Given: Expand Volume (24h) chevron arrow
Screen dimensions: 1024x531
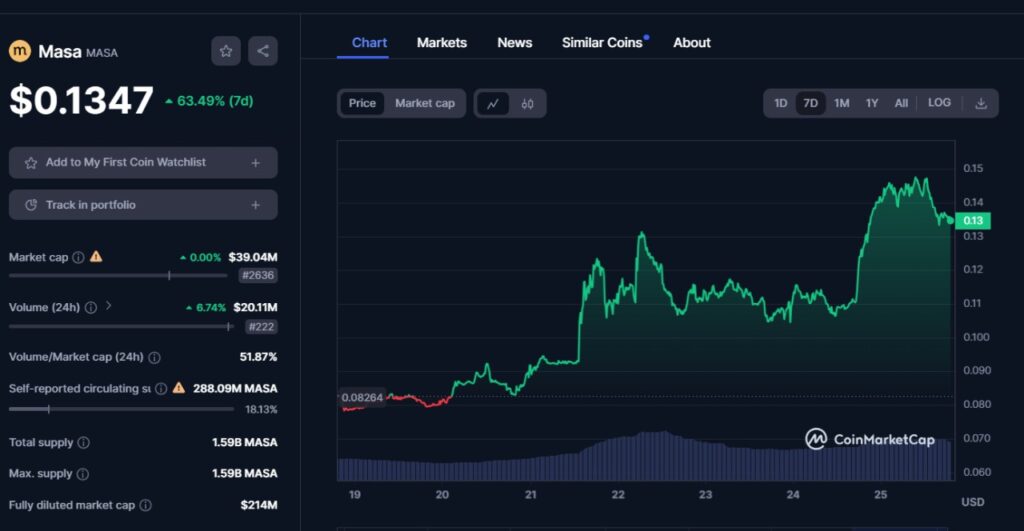Looking at the screenshot, I should pos(108,306).
